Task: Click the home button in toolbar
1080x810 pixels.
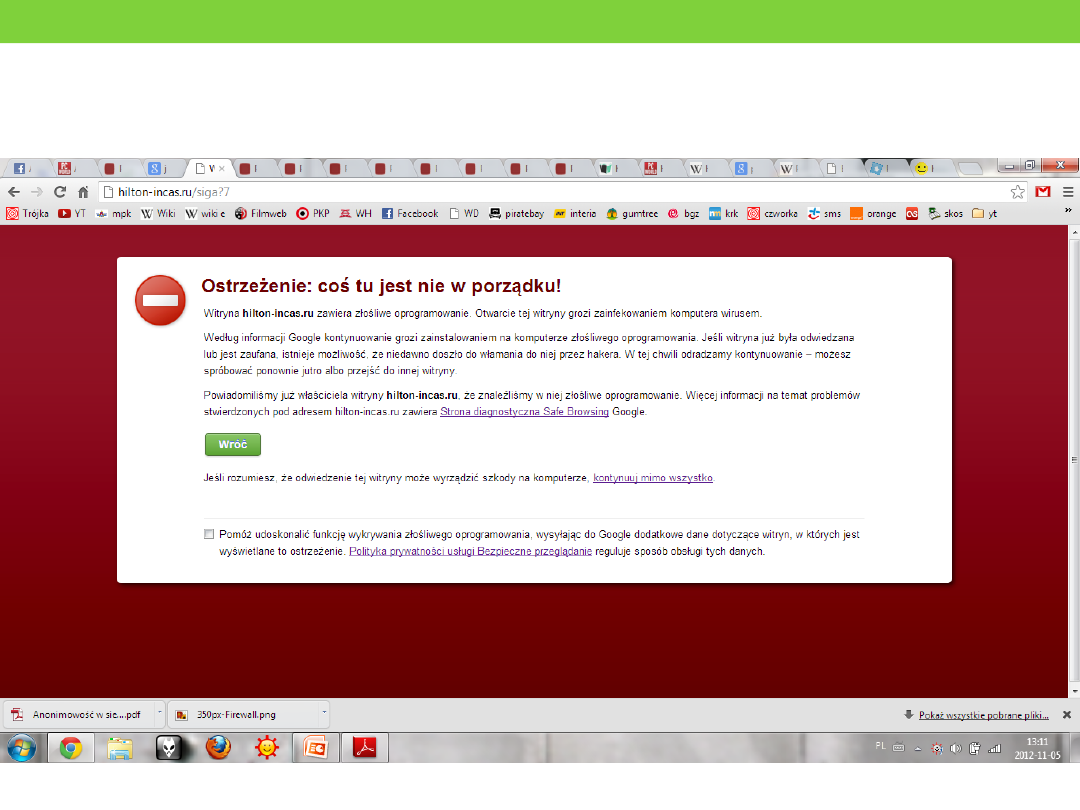Action: click(x=84, y=192)
